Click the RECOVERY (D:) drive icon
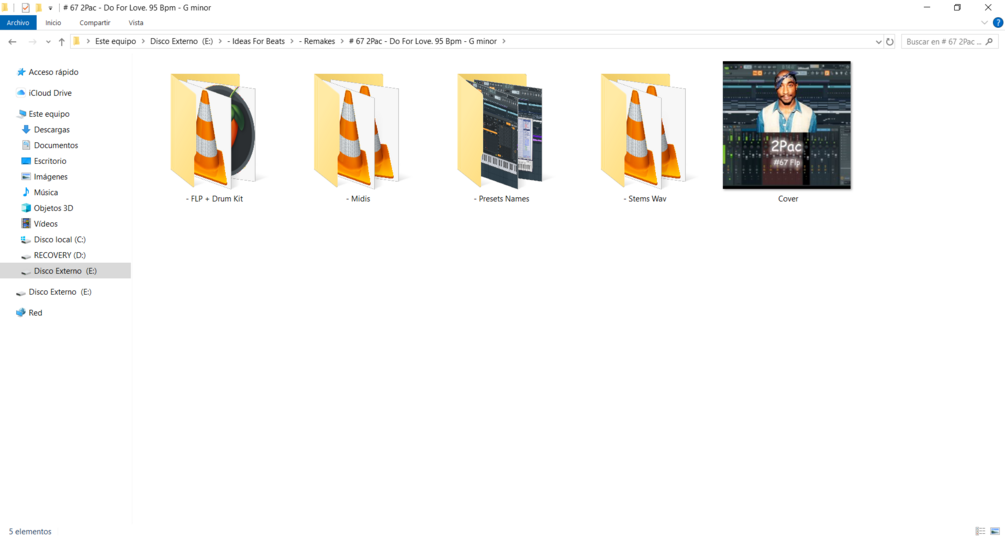This screenshot has width=1005, height=539. tap(26, 255)
